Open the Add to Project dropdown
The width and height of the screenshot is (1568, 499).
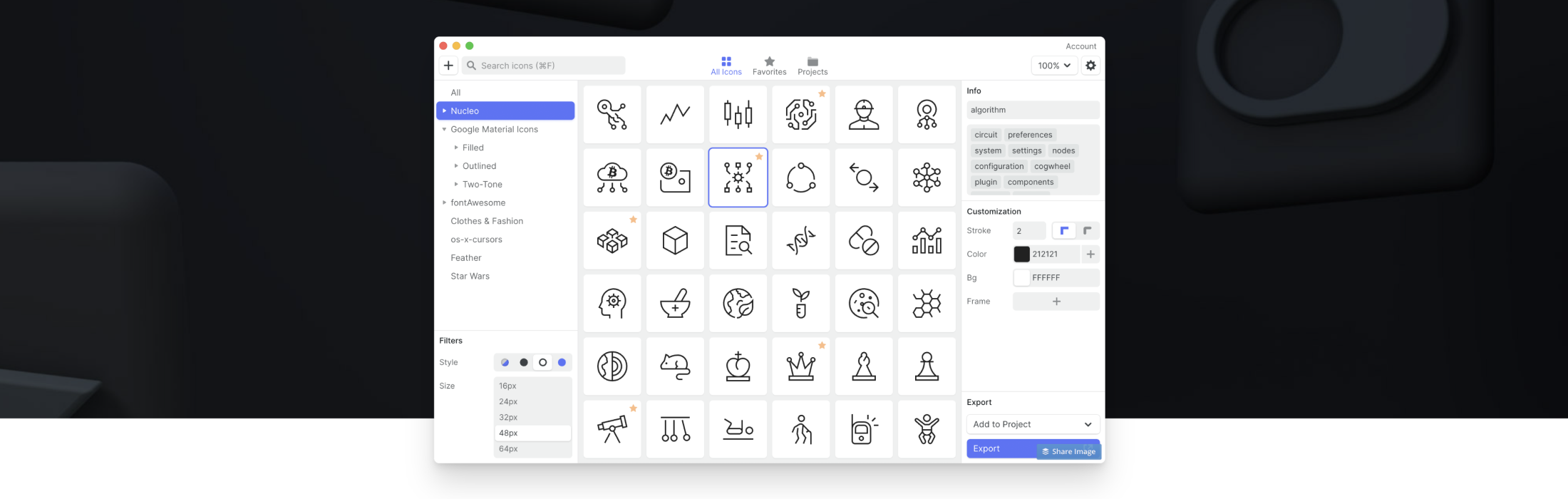click(x=1032, y=424)
